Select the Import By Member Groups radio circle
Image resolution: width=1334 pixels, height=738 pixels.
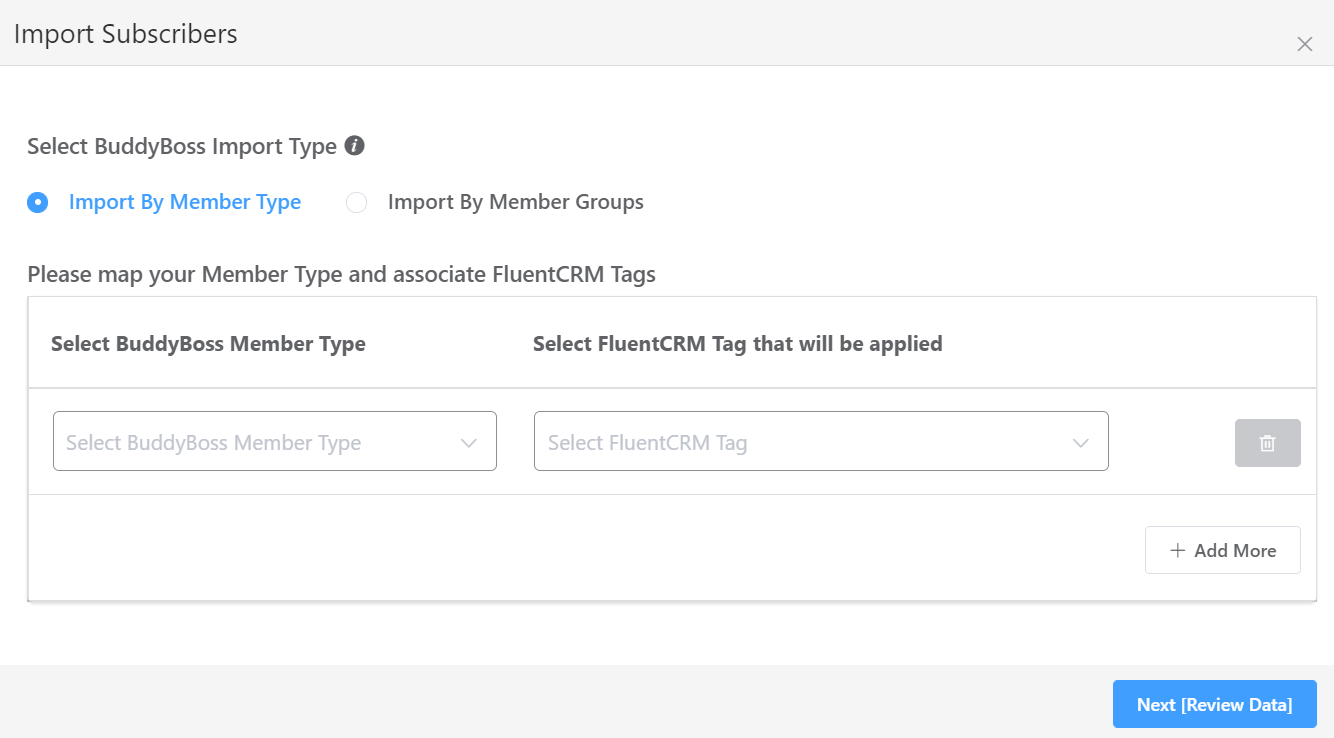pos(356,203)
